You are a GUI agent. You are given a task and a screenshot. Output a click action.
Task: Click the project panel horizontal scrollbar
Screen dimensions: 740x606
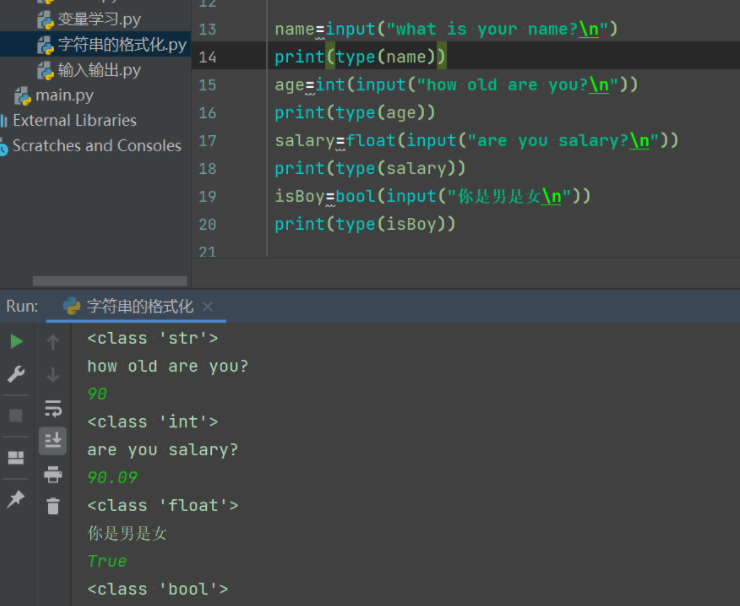coord(110,281)
